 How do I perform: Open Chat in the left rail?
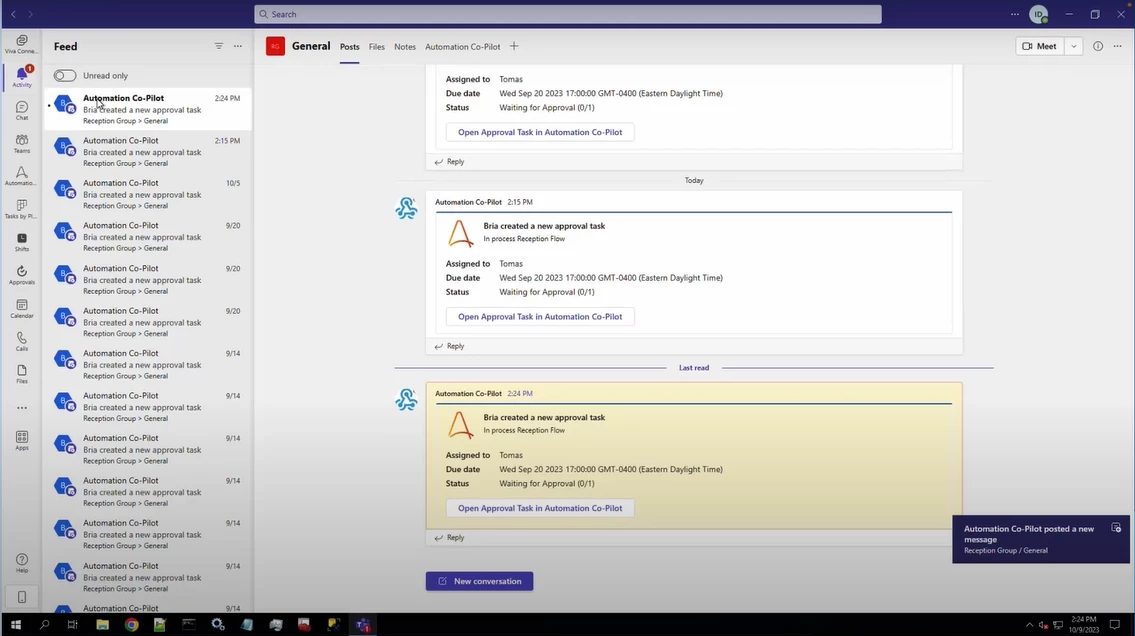pos(22,110)
